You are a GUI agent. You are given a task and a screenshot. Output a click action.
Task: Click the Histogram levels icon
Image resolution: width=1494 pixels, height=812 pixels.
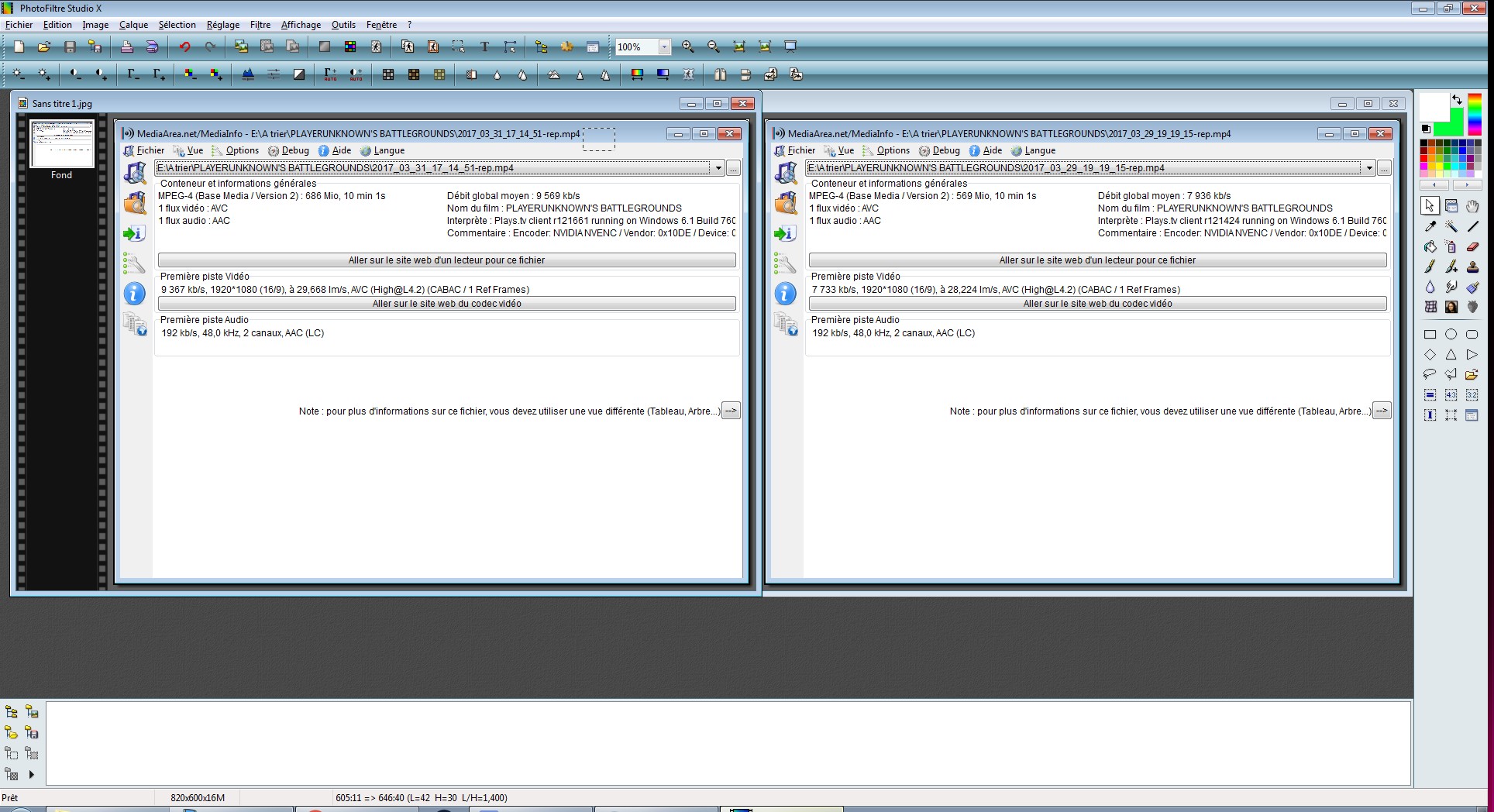click(248, 74)
